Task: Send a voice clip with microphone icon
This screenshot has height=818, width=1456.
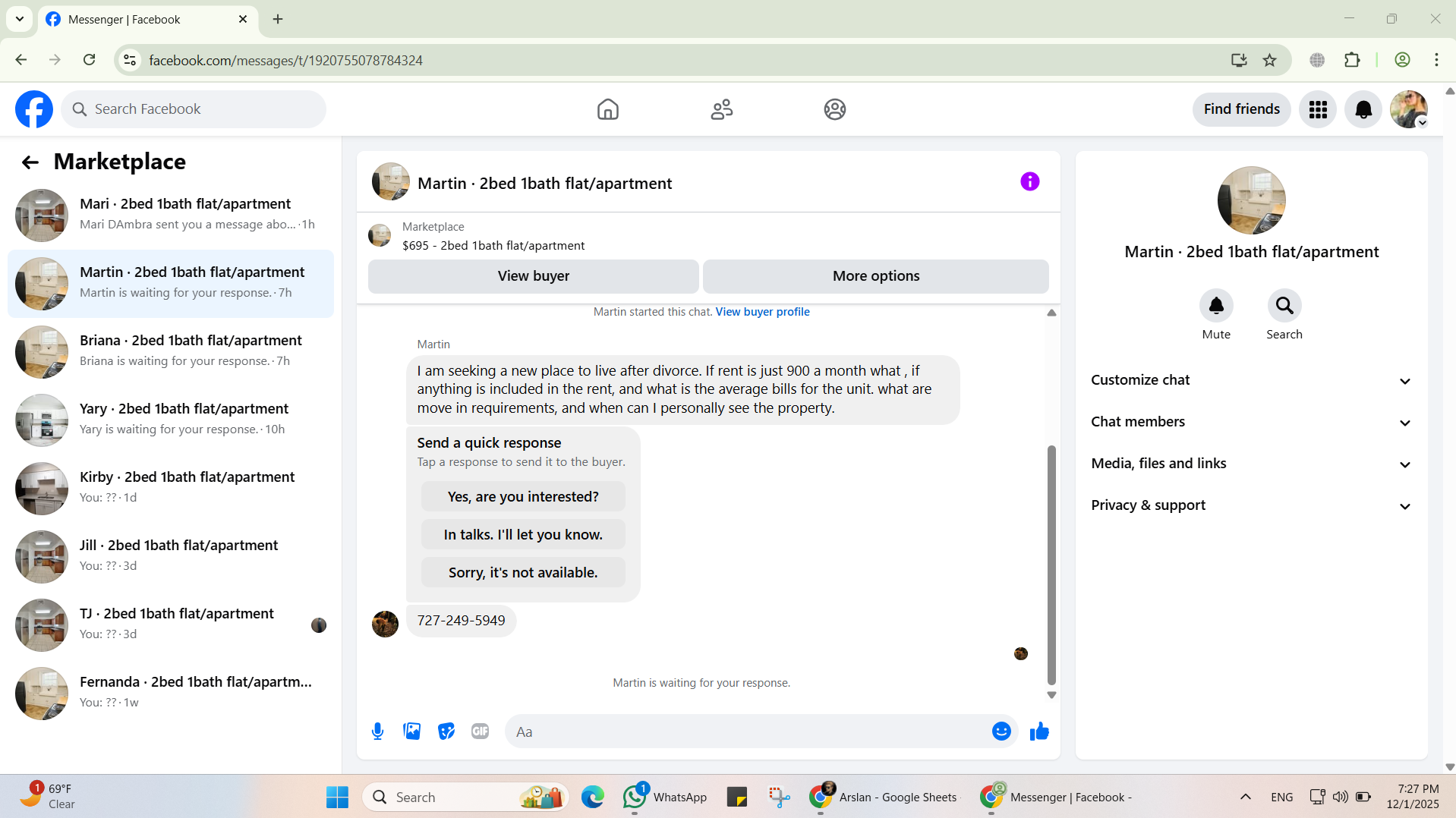Action: click(x=377, y=731)
